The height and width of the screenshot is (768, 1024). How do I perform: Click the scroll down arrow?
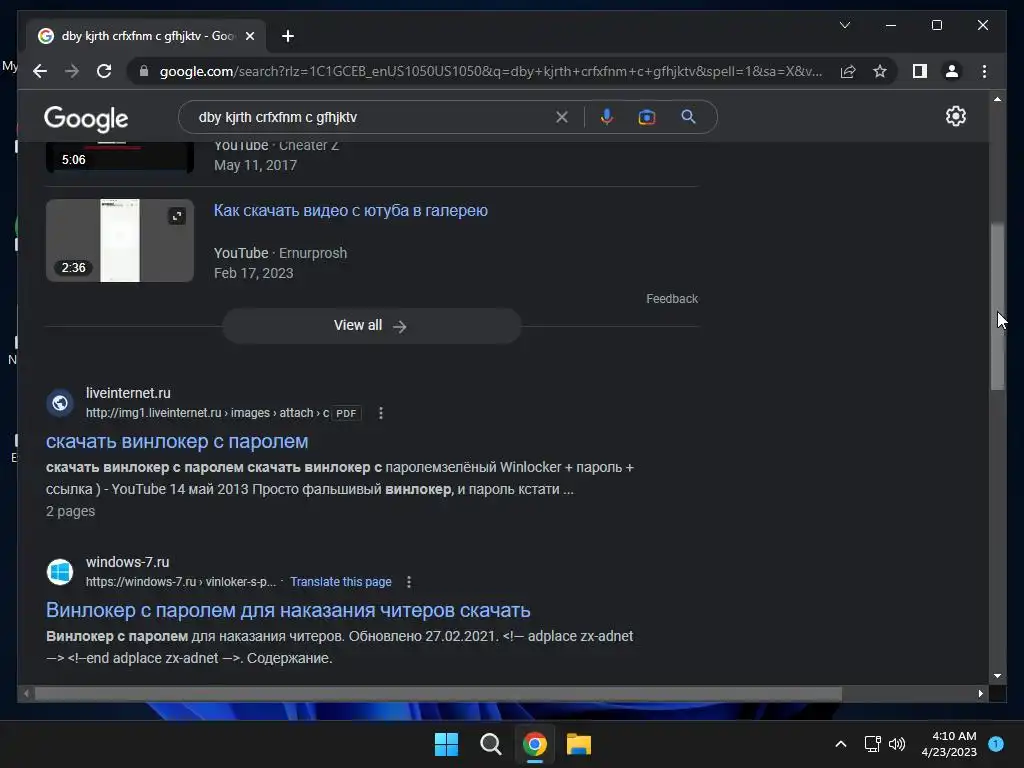(x=997, y=676)
